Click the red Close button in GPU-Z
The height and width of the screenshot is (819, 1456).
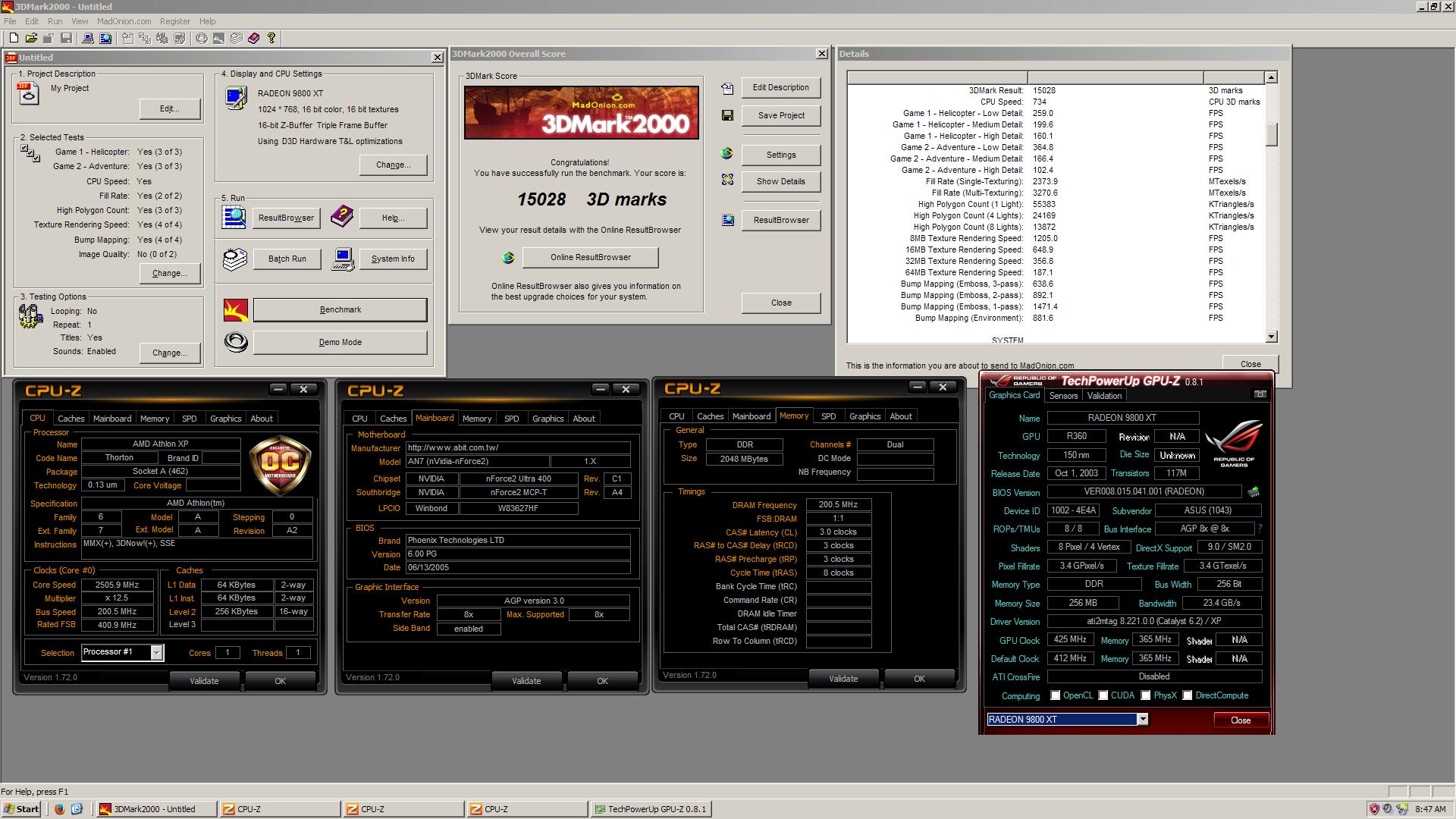tap(1241, 720)
